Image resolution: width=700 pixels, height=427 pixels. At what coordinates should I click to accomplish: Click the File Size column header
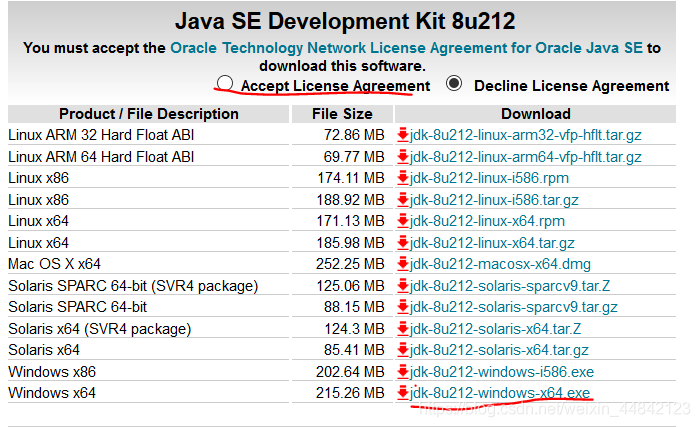point(342,114)
